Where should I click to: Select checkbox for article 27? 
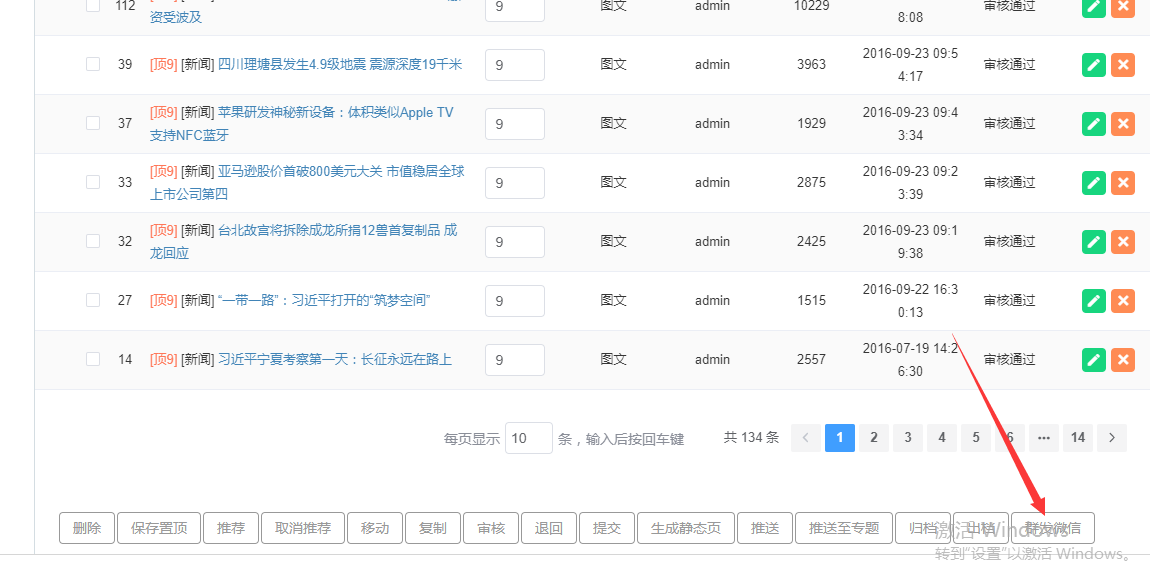click(93, 300)
